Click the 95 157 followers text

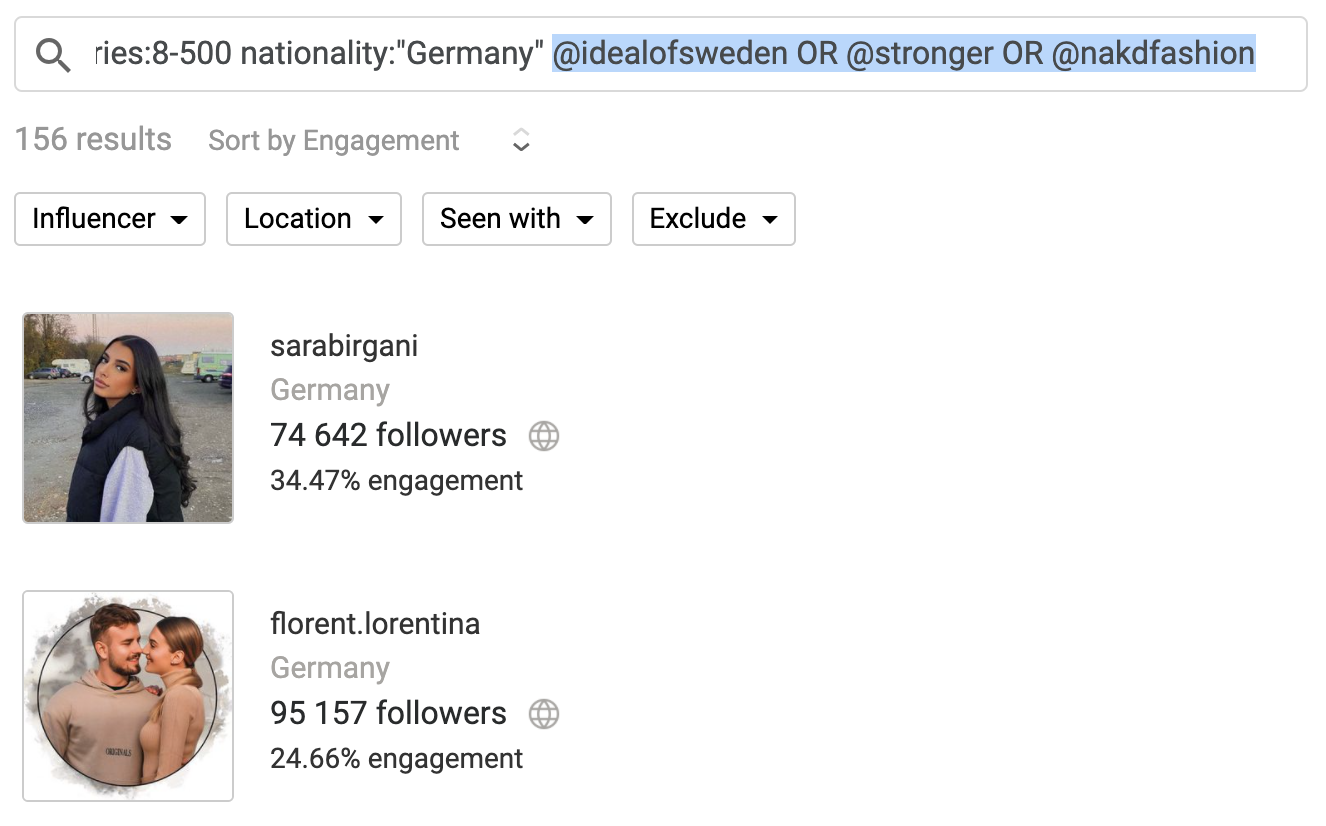pos(388,713)
